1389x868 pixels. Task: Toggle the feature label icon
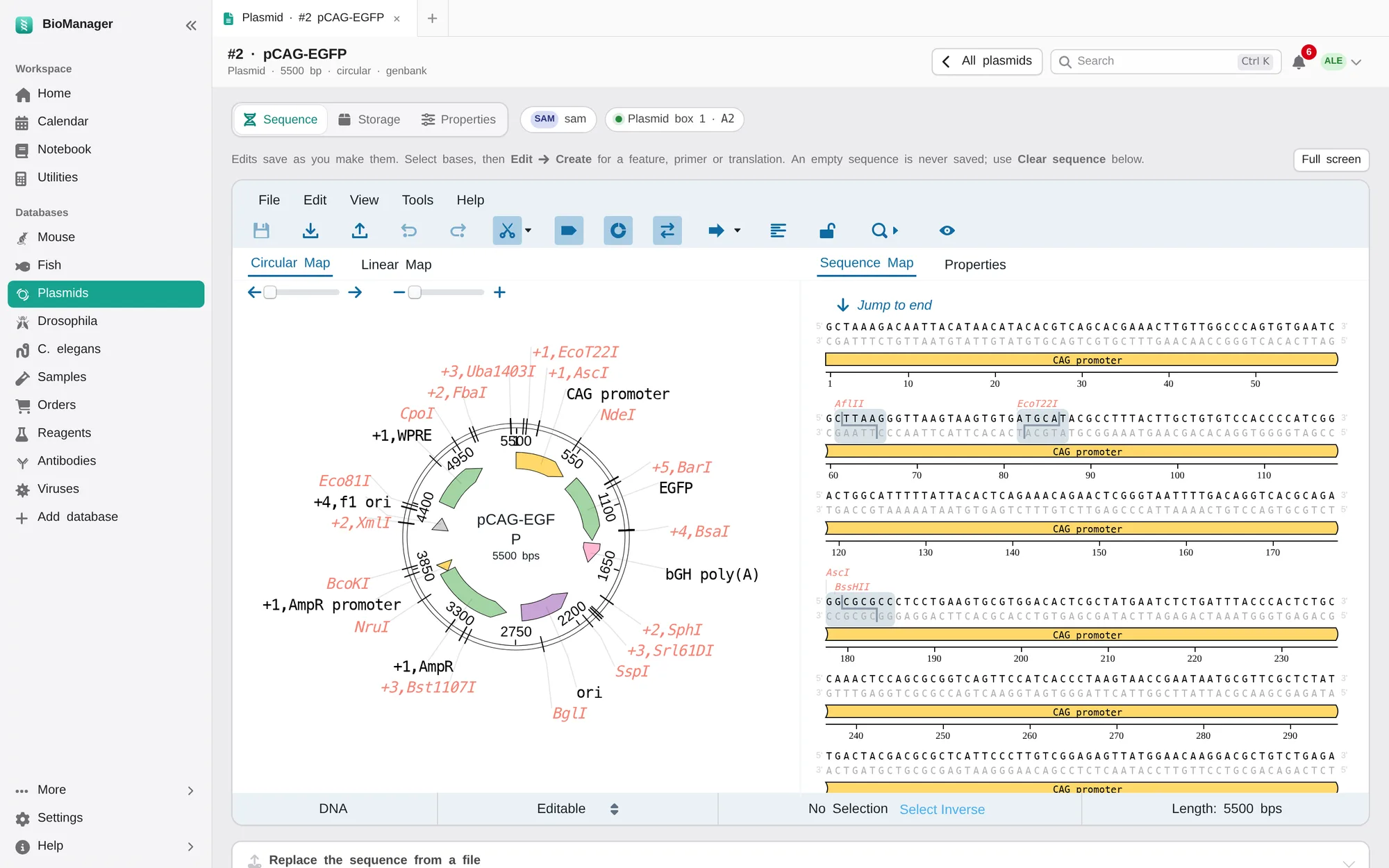pyautogui.click(x=569, y=231)
